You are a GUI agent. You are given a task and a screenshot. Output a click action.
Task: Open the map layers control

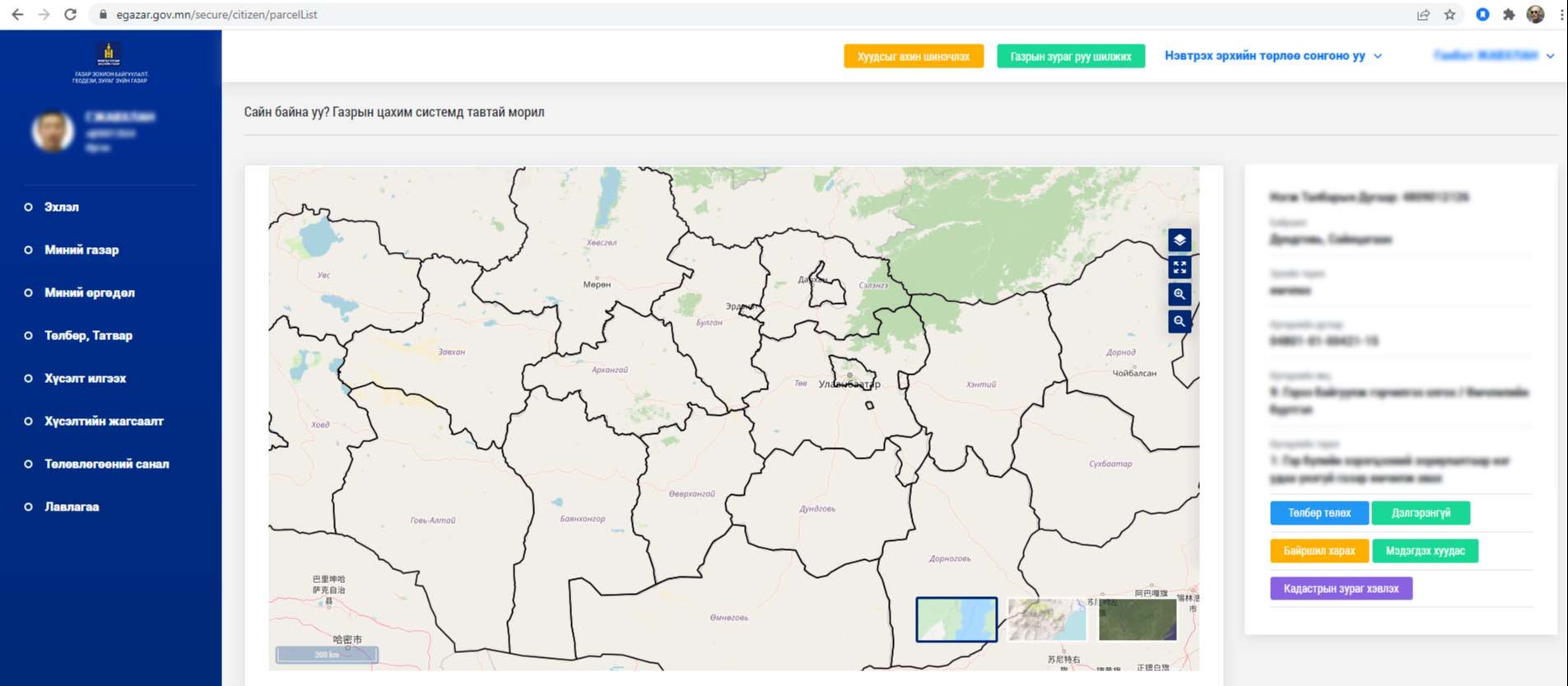coord(1179,240)
